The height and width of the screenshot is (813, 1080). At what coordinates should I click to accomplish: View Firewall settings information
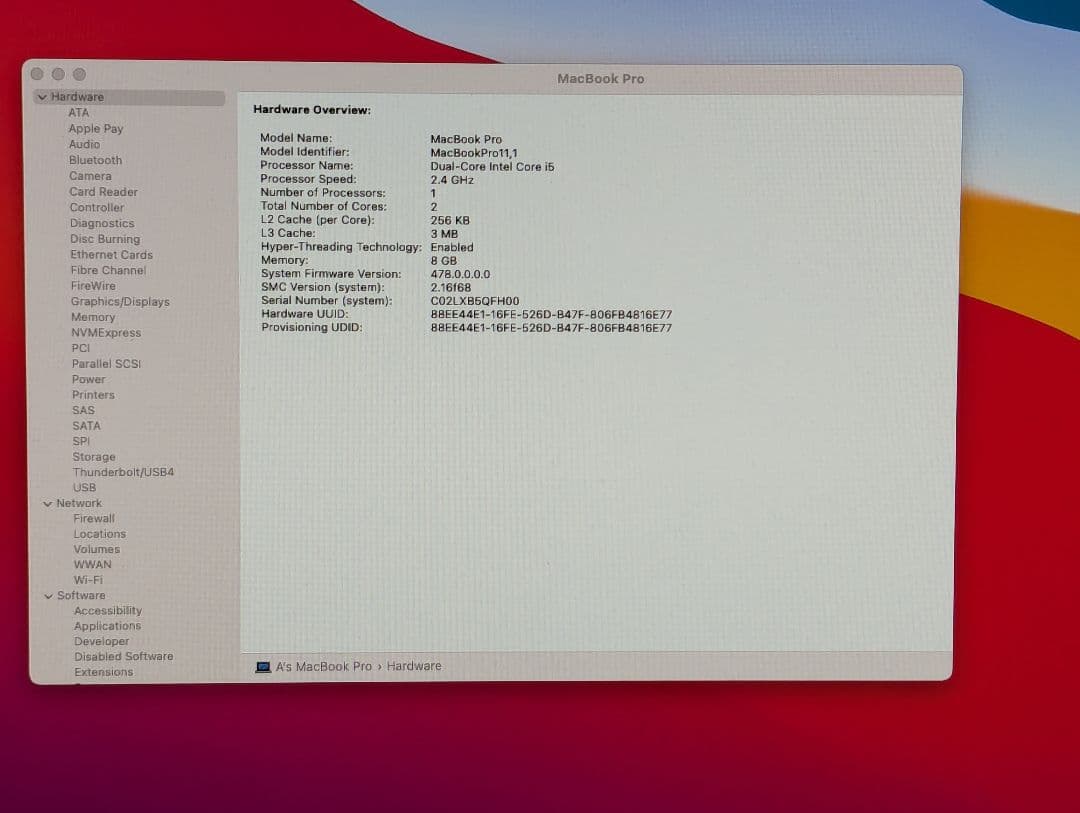point(94,518)
